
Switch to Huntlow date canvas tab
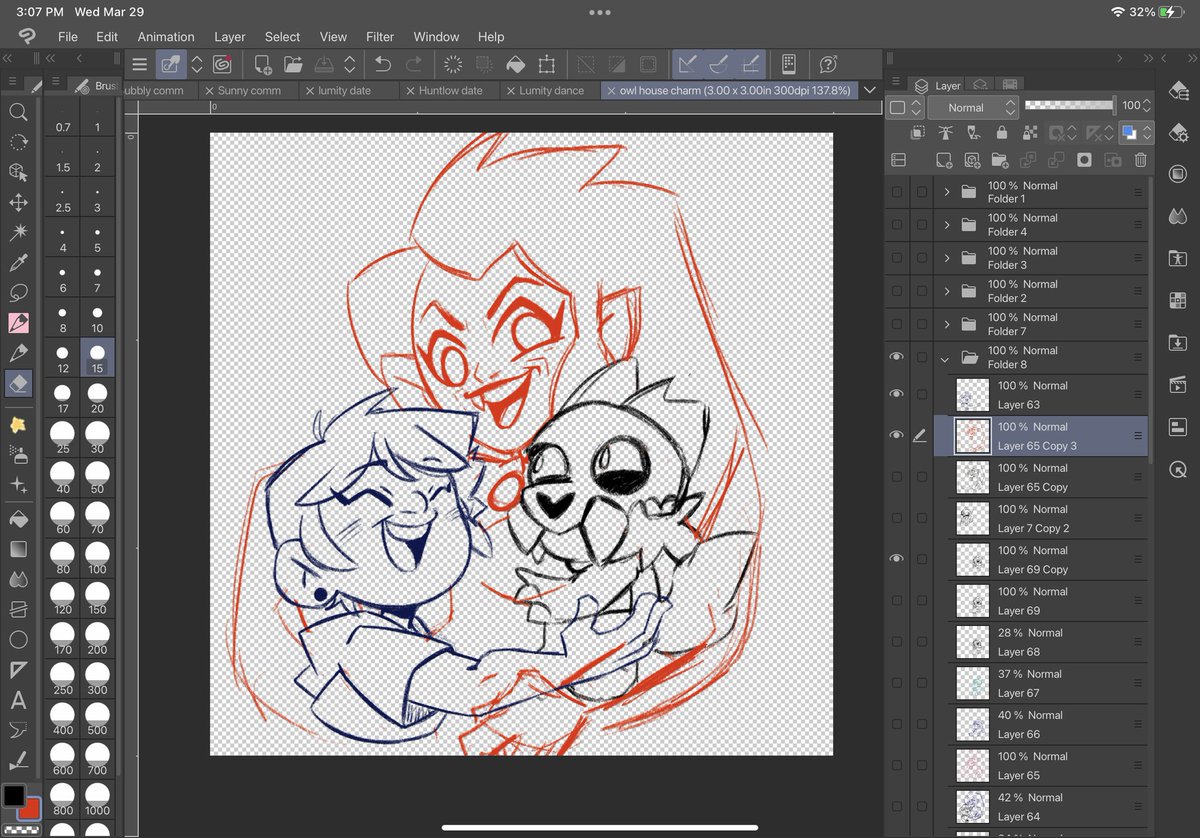[450, 90]
